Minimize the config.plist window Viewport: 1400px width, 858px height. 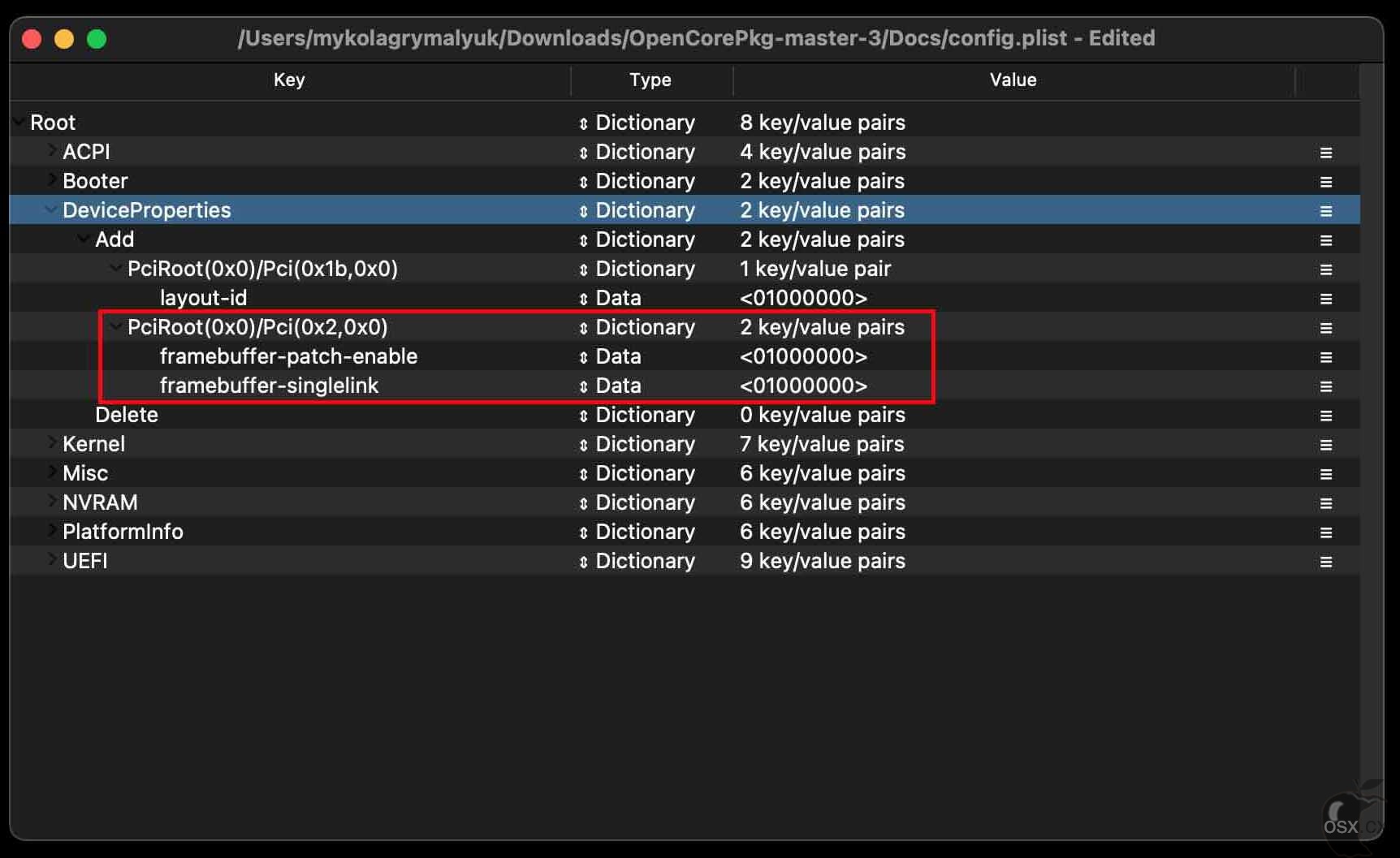64,39
